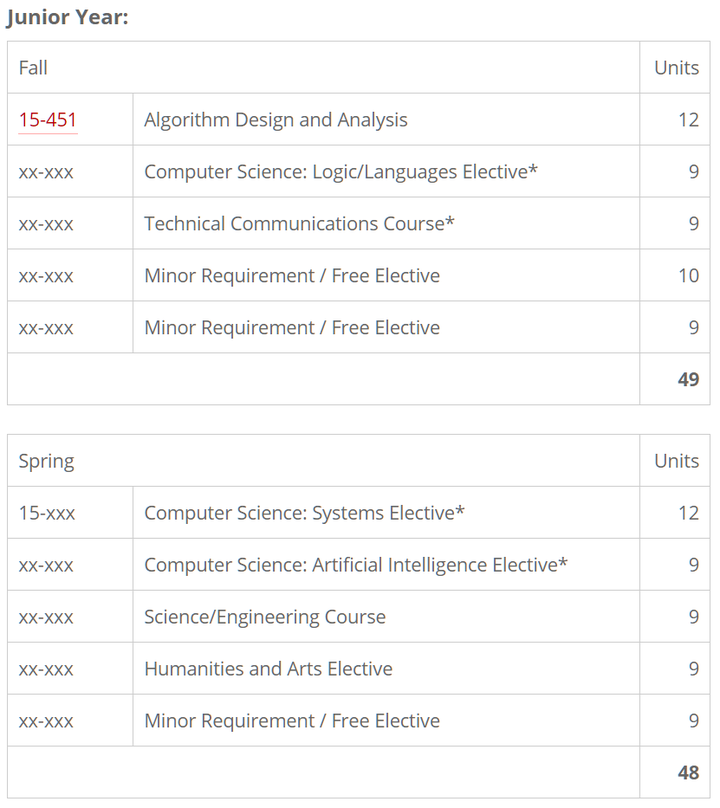This screenshot has width=720, height=808.
Task: Click the 12 units for Systems Elective
Action: click(x=688, y=513)
